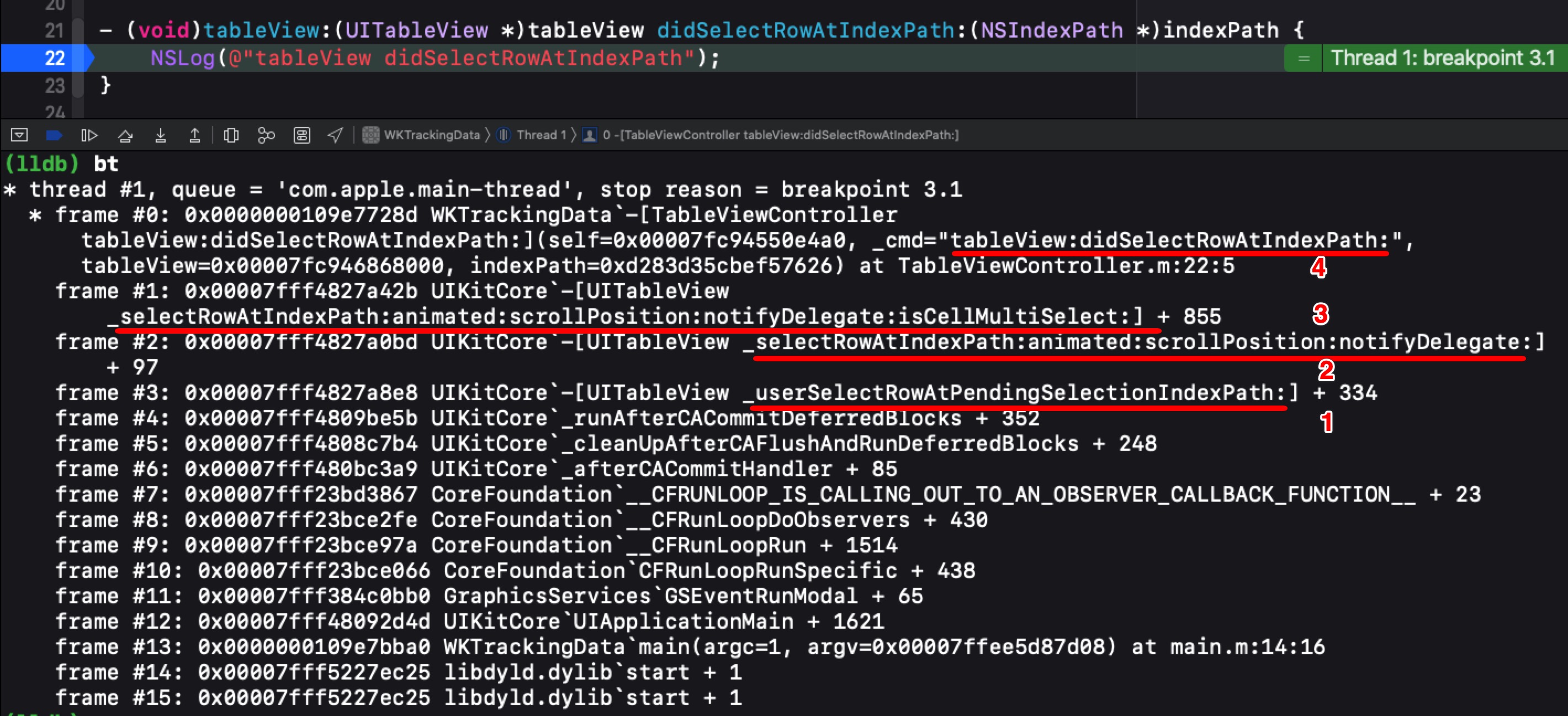Click line number 21 in gutter
The width and height of the screenshot is (1568, 716).
click(x=54, y=30)
